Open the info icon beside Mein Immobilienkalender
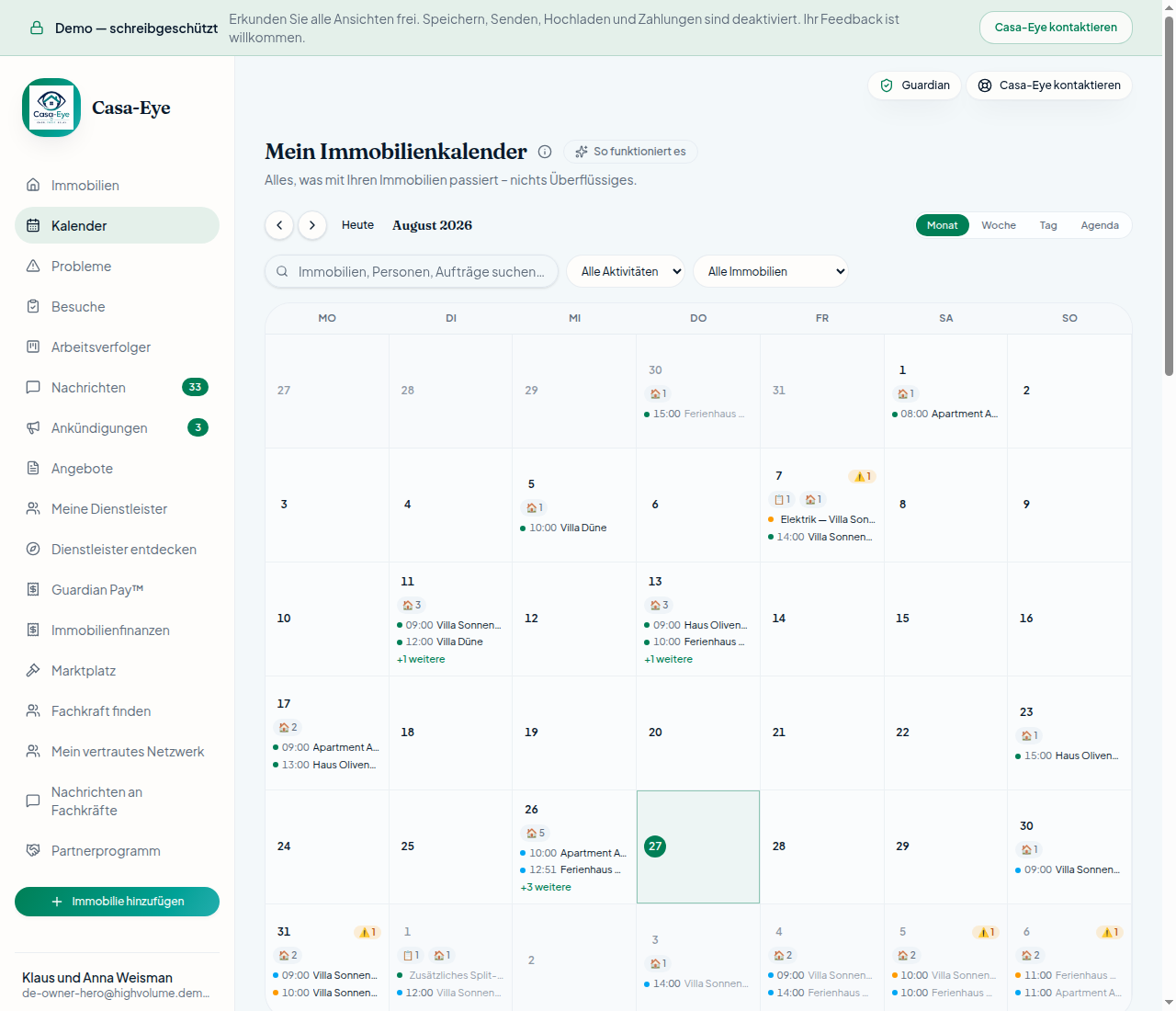 [x=545, y=152]
